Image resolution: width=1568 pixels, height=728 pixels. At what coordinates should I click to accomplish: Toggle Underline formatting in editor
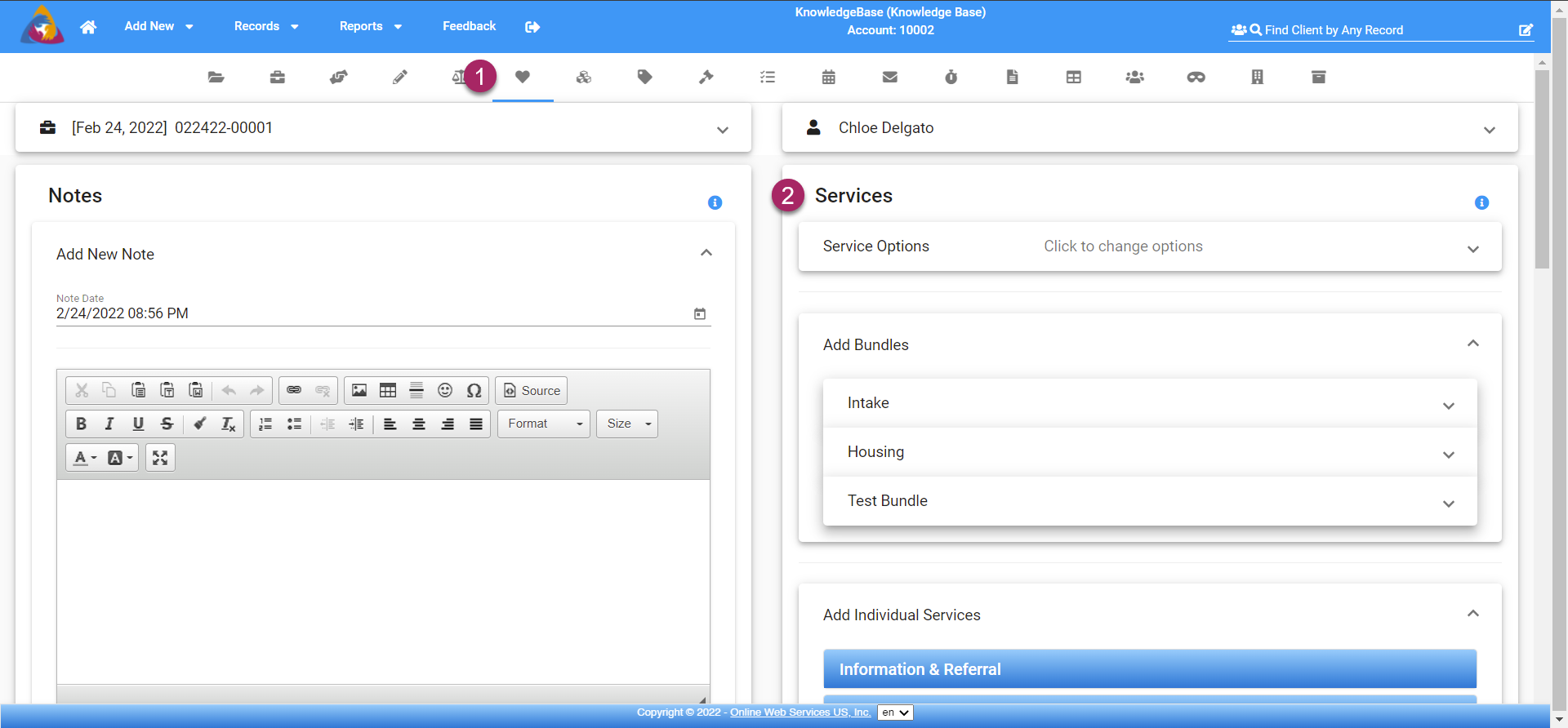(x=138, y=424)
